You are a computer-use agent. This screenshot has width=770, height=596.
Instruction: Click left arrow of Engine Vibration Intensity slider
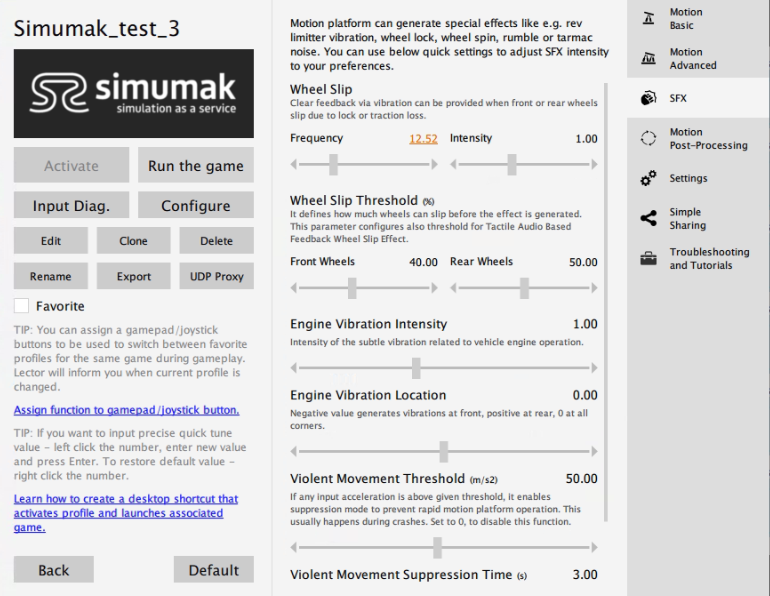pyautogui.click(x=295, y=368)
